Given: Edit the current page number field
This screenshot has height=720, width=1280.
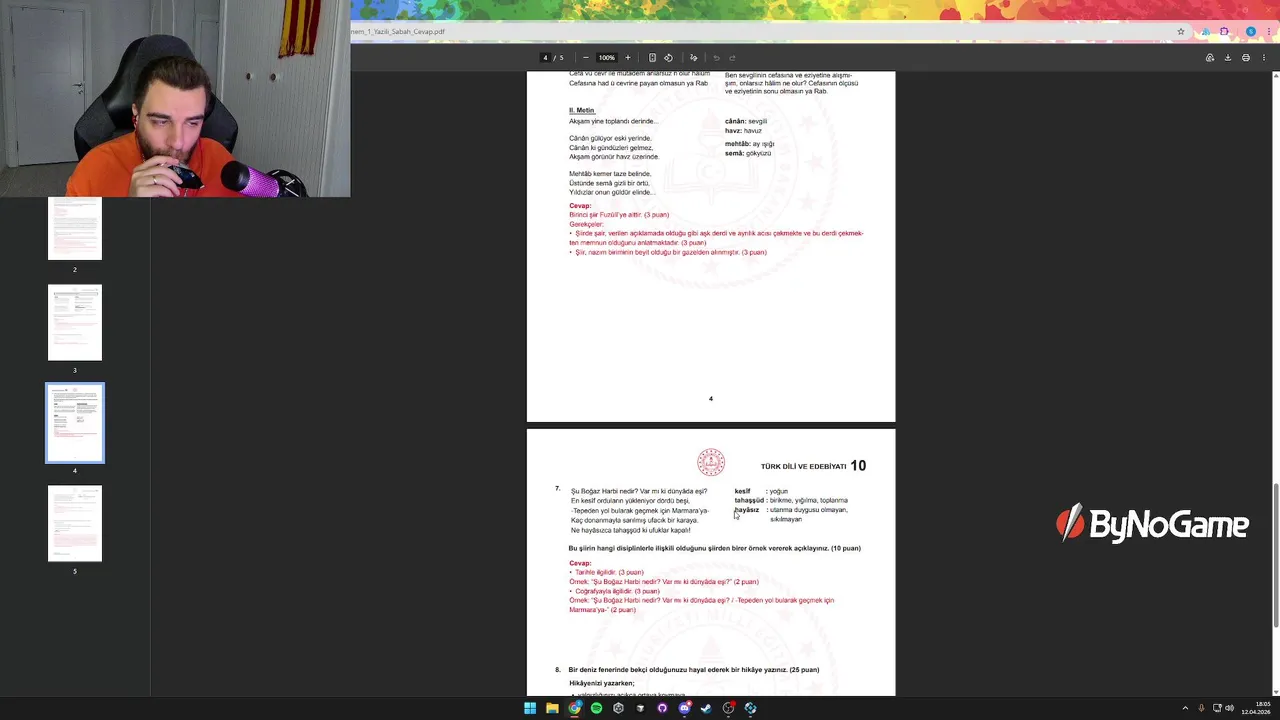Looking at the screenshot, I should click(545, 57).
